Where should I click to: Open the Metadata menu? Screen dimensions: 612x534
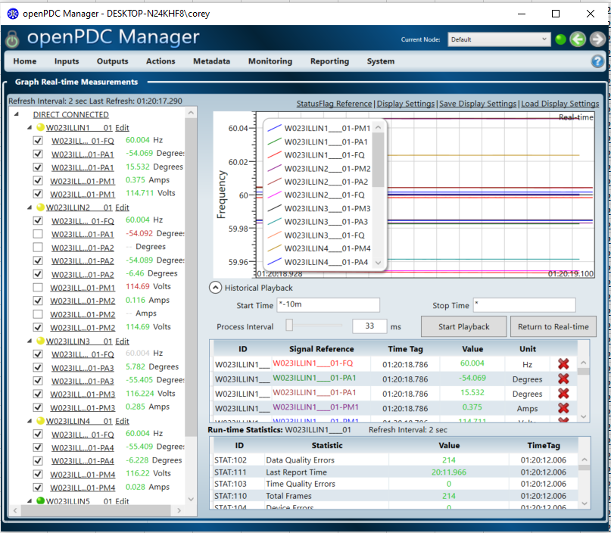point(211,61)
